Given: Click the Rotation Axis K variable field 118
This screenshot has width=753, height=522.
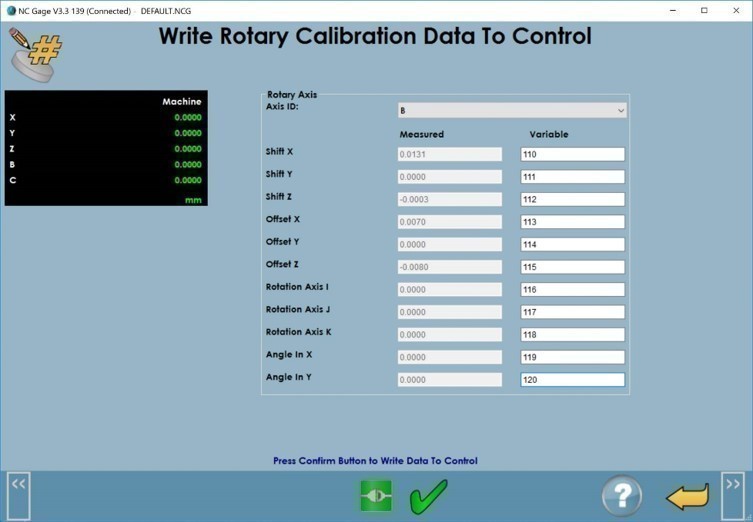Looking at the screenshot, I should pos(572,335).
